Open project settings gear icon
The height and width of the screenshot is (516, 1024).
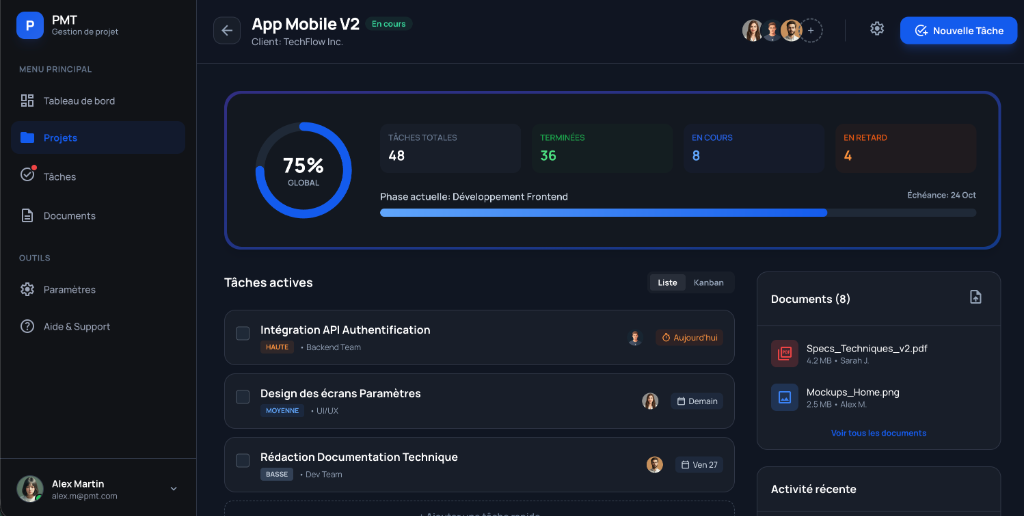coord(877,29)
